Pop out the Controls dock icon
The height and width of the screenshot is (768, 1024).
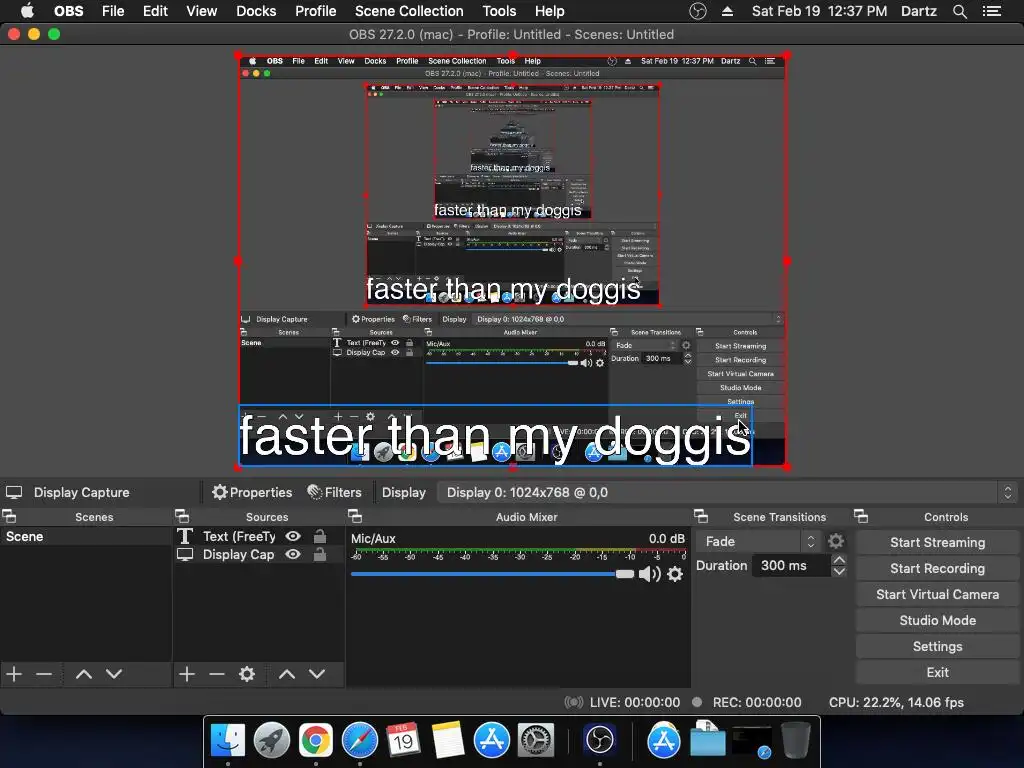[x=861, y=517]
